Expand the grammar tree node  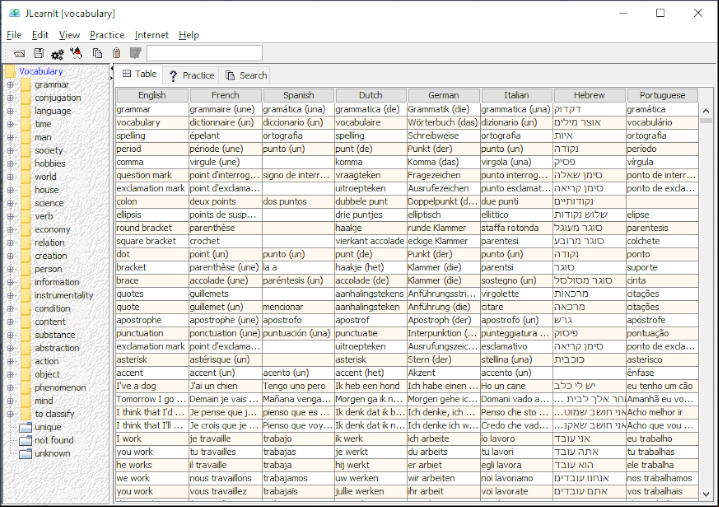pos(10,85)
